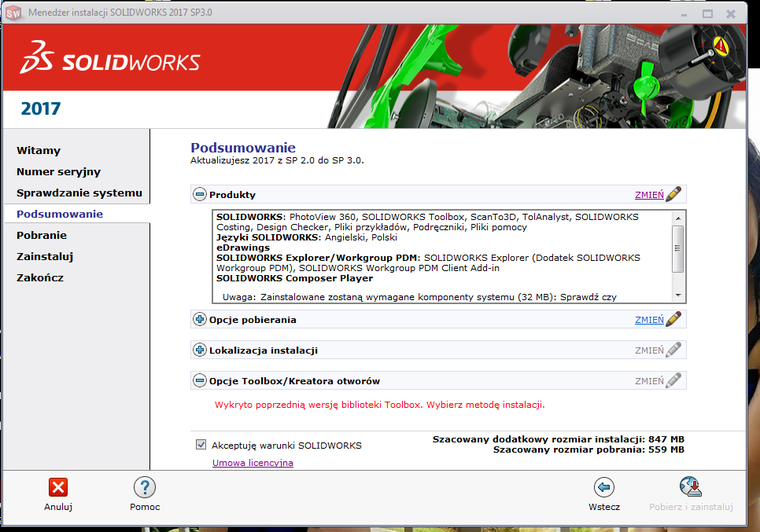Select Pobranie step in sidebar
The image size is (760, 532).
42,235
